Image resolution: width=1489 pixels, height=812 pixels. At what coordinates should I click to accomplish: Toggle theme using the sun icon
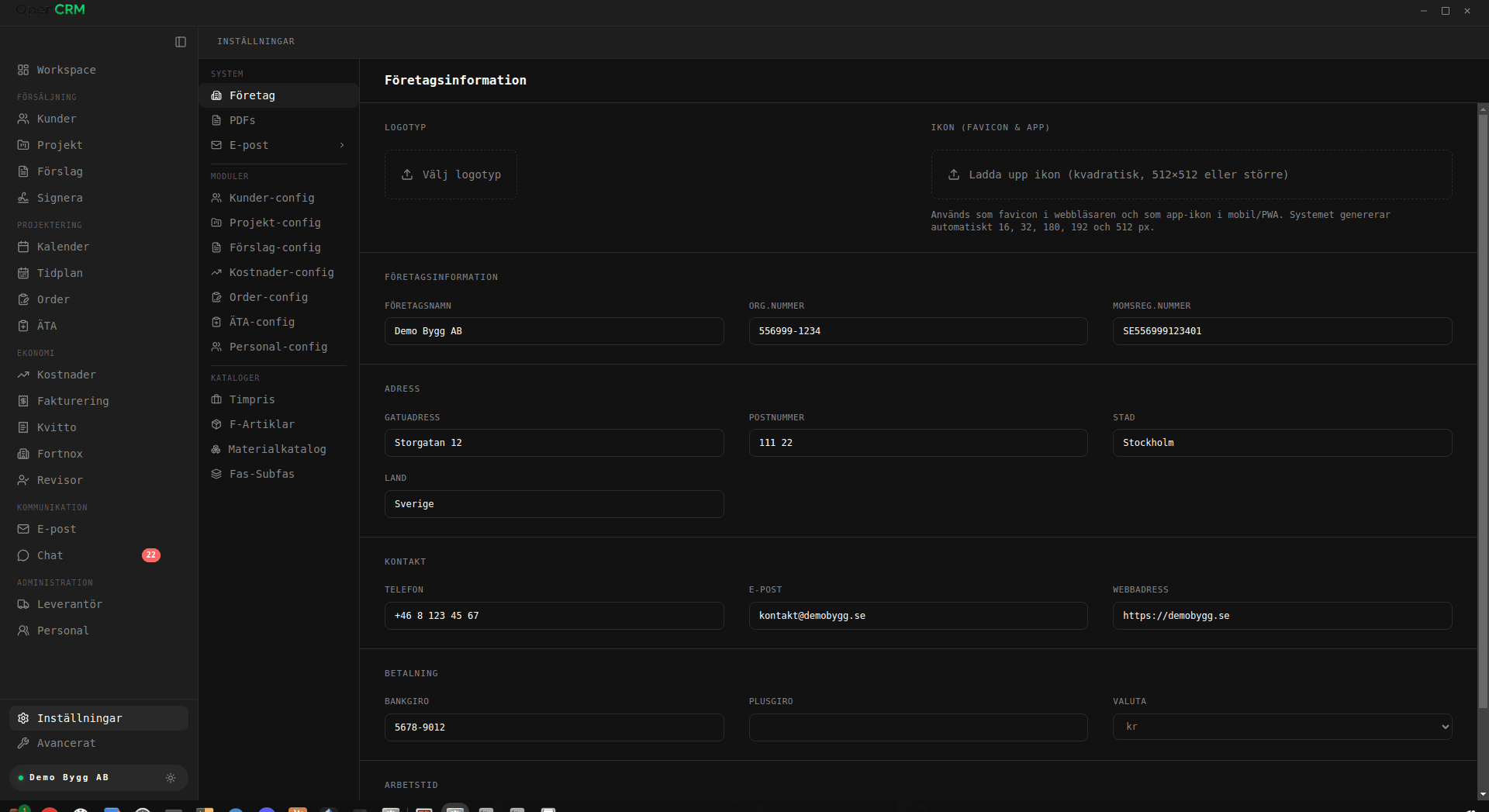point(171,778)
